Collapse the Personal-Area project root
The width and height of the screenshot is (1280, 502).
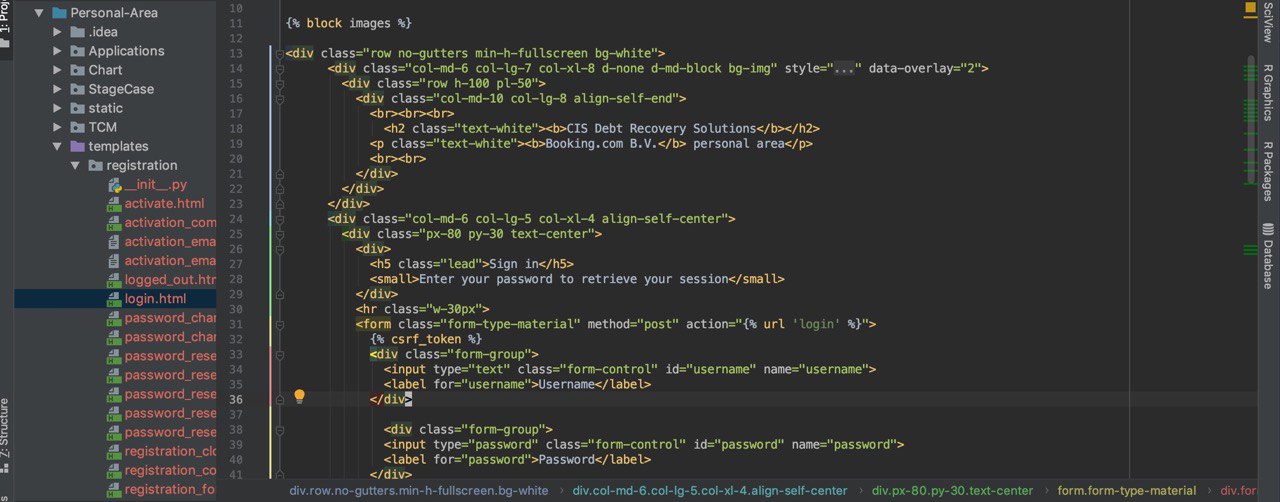pyautogui.click(x=39, y=13)
